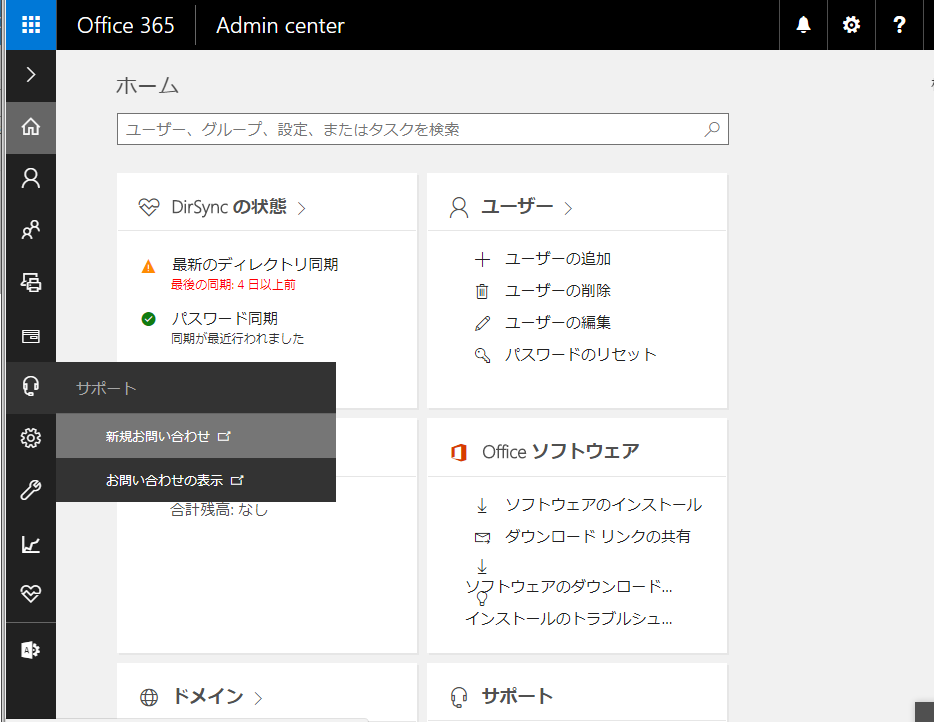Viewport: 934px width, 722px height.
Task: Click the 最後の同期: 4 日以上前 text
Action: pos(233,285)
